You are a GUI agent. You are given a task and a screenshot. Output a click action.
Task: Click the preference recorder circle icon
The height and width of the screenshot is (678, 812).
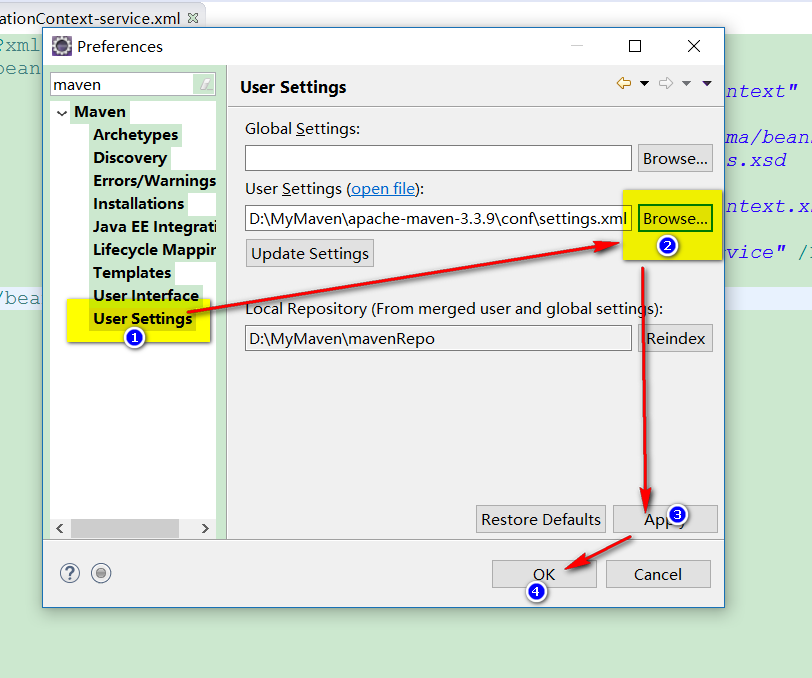[101, 573]
